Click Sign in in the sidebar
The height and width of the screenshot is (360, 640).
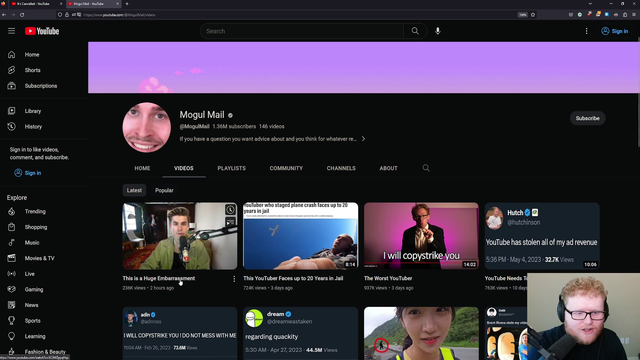click(28, 173)
